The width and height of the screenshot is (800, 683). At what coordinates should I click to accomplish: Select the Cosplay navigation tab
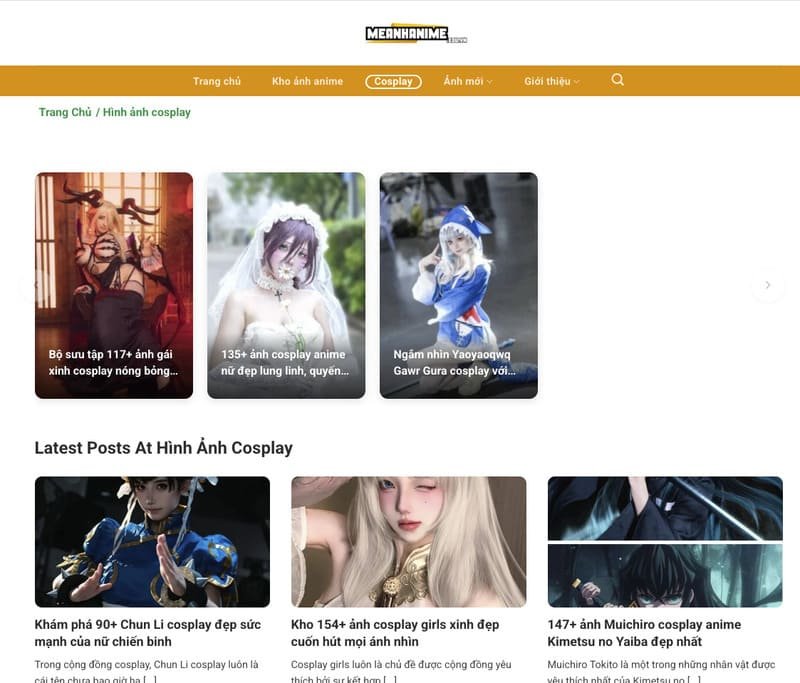click(x=393, y=81)
